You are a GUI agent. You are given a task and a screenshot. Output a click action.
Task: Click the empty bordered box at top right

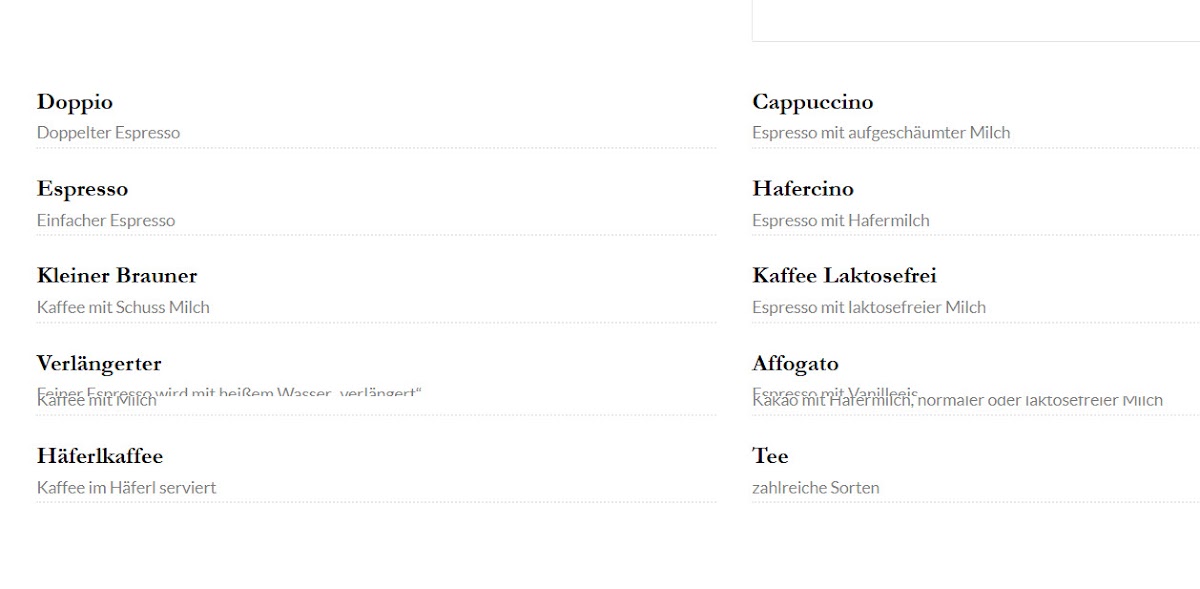point(975,20)
